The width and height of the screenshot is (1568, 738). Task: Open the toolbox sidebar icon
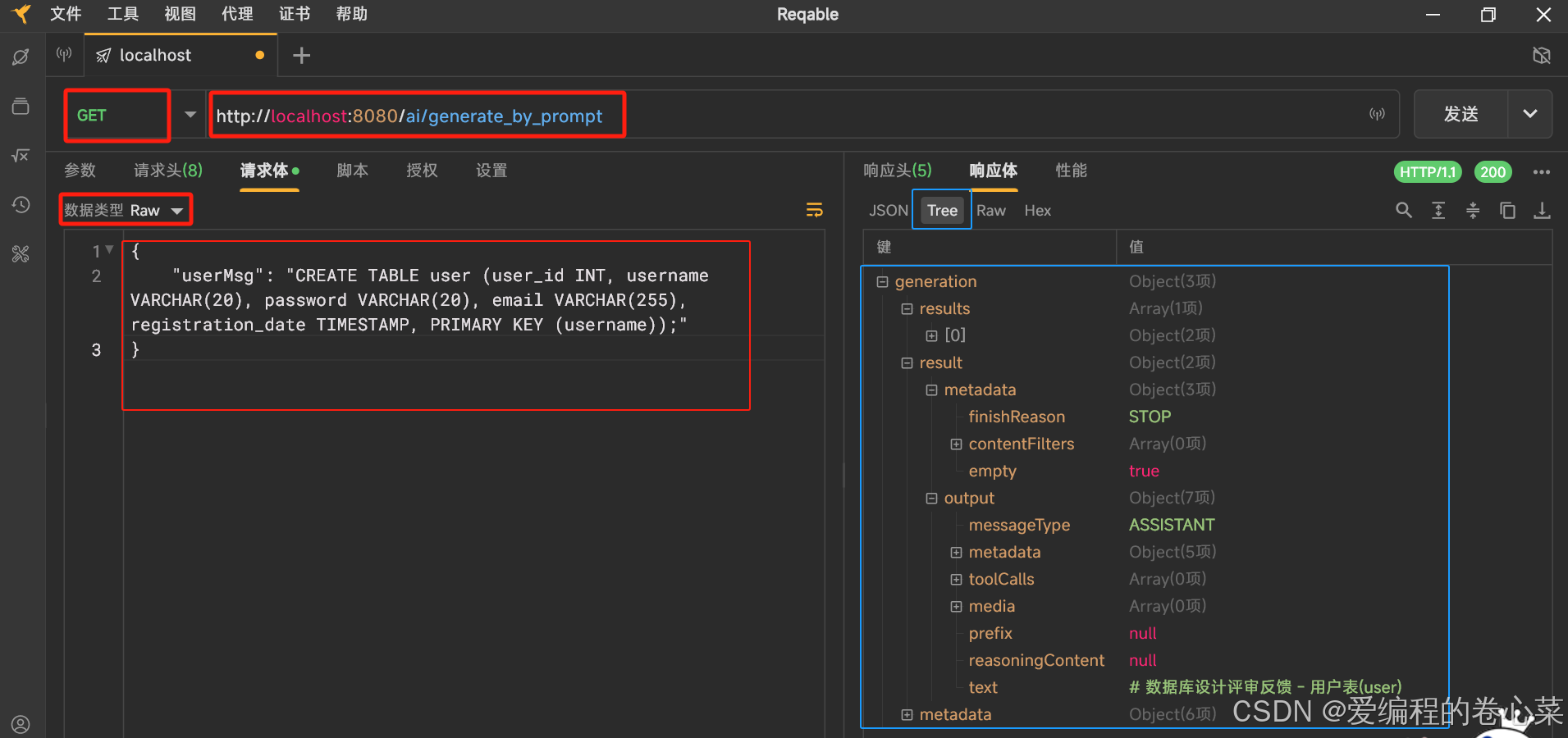pyautogui.click(x=21, y=253)
